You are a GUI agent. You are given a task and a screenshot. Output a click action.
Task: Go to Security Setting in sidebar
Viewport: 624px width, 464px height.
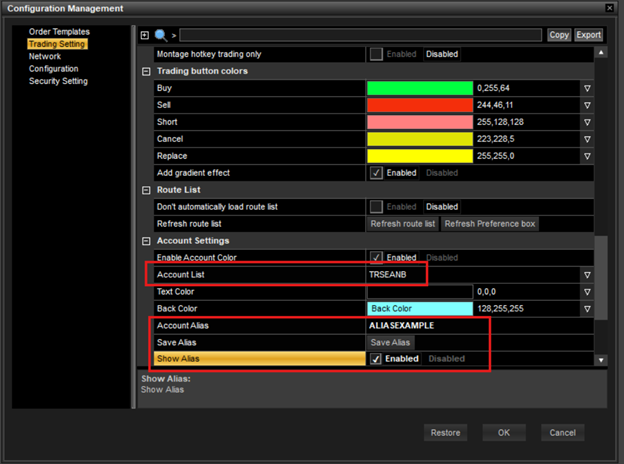click(58, 81)
